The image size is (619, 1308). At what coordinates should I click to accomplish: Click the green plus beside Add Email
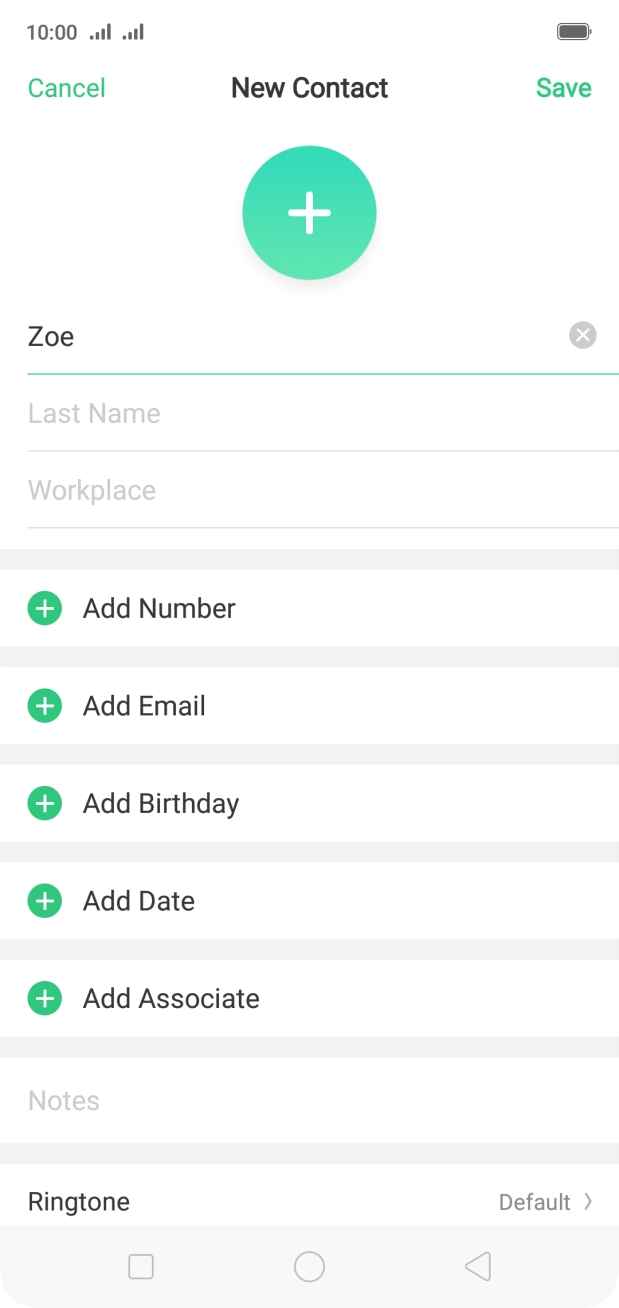[44, 706]
